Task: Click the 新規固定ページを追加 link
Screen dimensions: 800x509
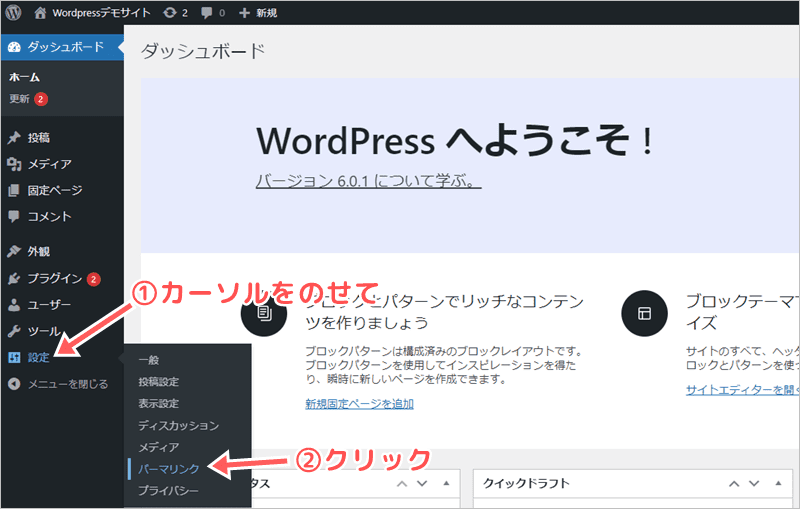Action: (x=359, y=404)
